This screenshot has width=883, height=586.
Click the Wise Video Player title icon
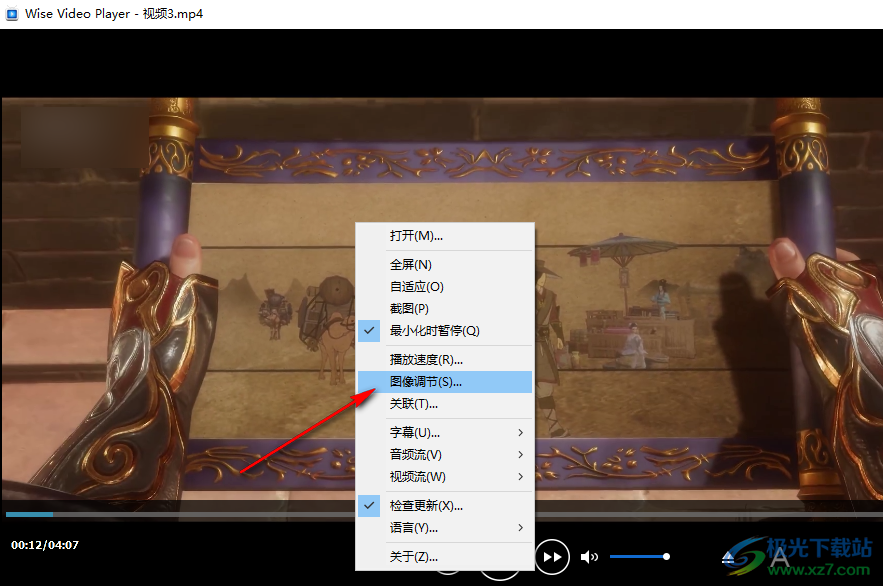pyautogui.click(x=12, y=14)
